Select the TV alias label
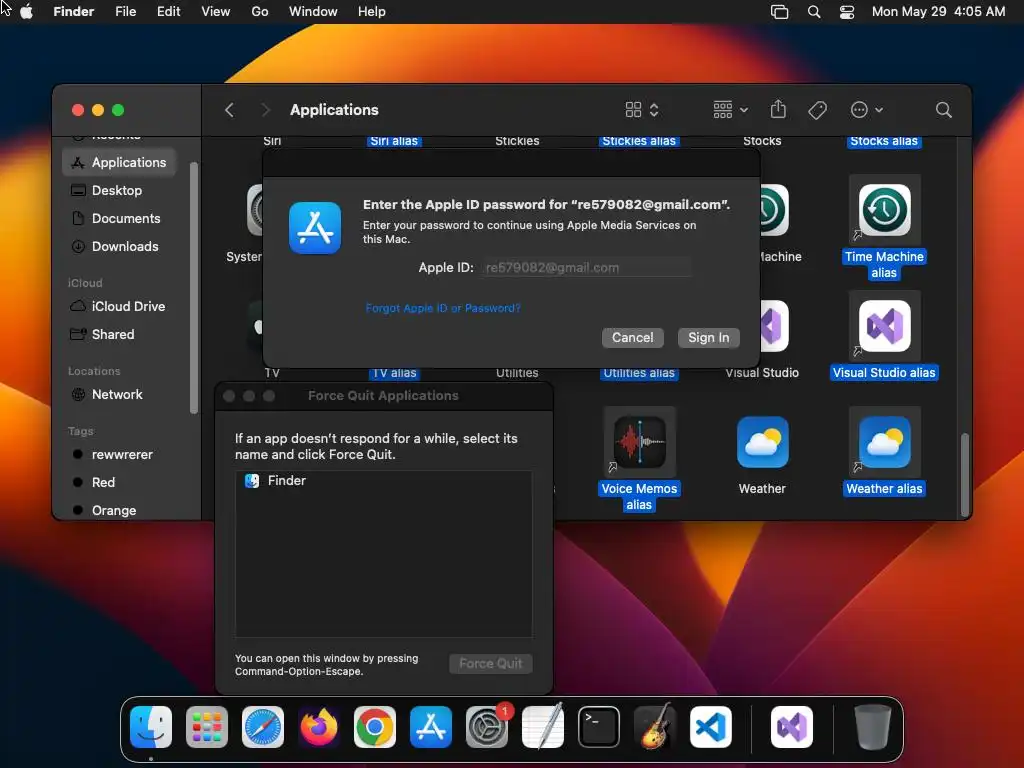Screen dimensions: 1024x768 coord(394,373)
